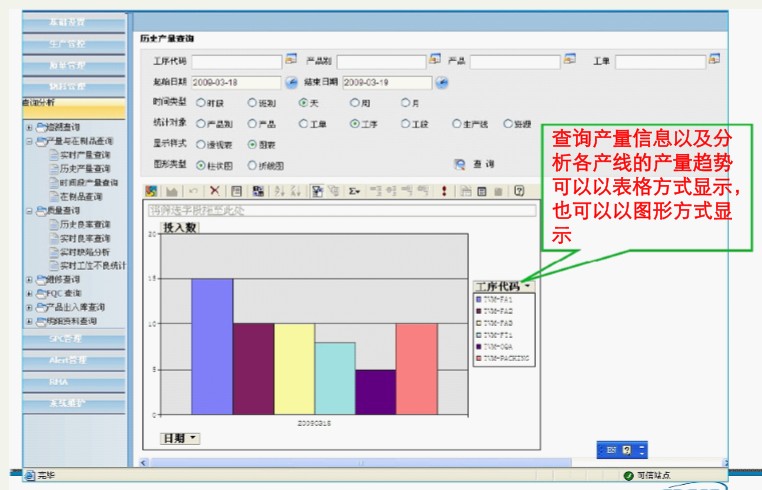The height and width of the screenshot is (490, 762).
Task: Click the red X delete icon
Action: [214, 191]
